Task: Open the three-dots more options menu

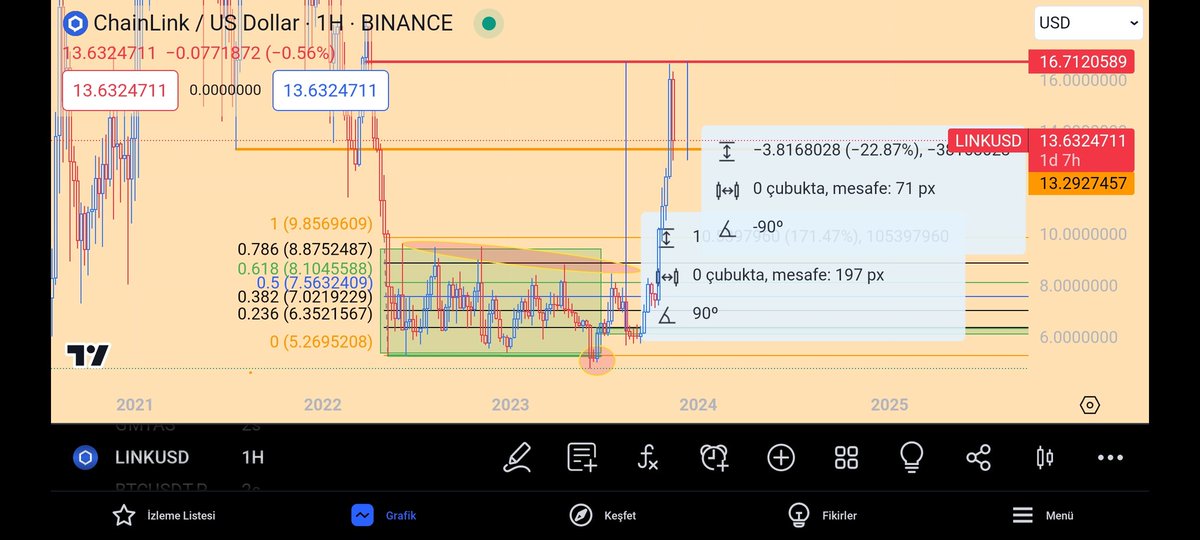Action: (x=1110, y=458)
